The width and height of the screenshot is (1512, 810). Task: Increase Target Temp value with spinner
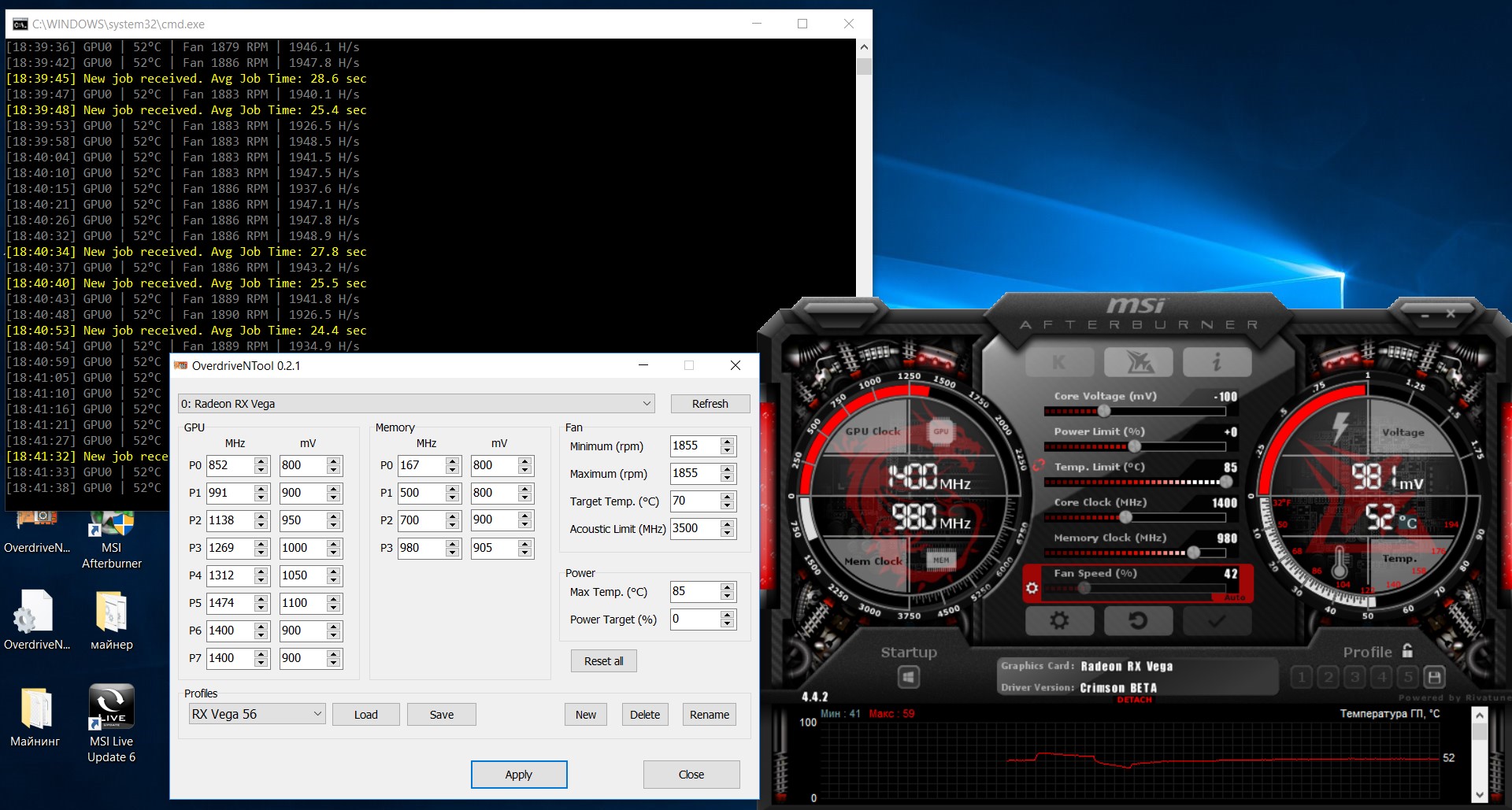tap(728, 497)
